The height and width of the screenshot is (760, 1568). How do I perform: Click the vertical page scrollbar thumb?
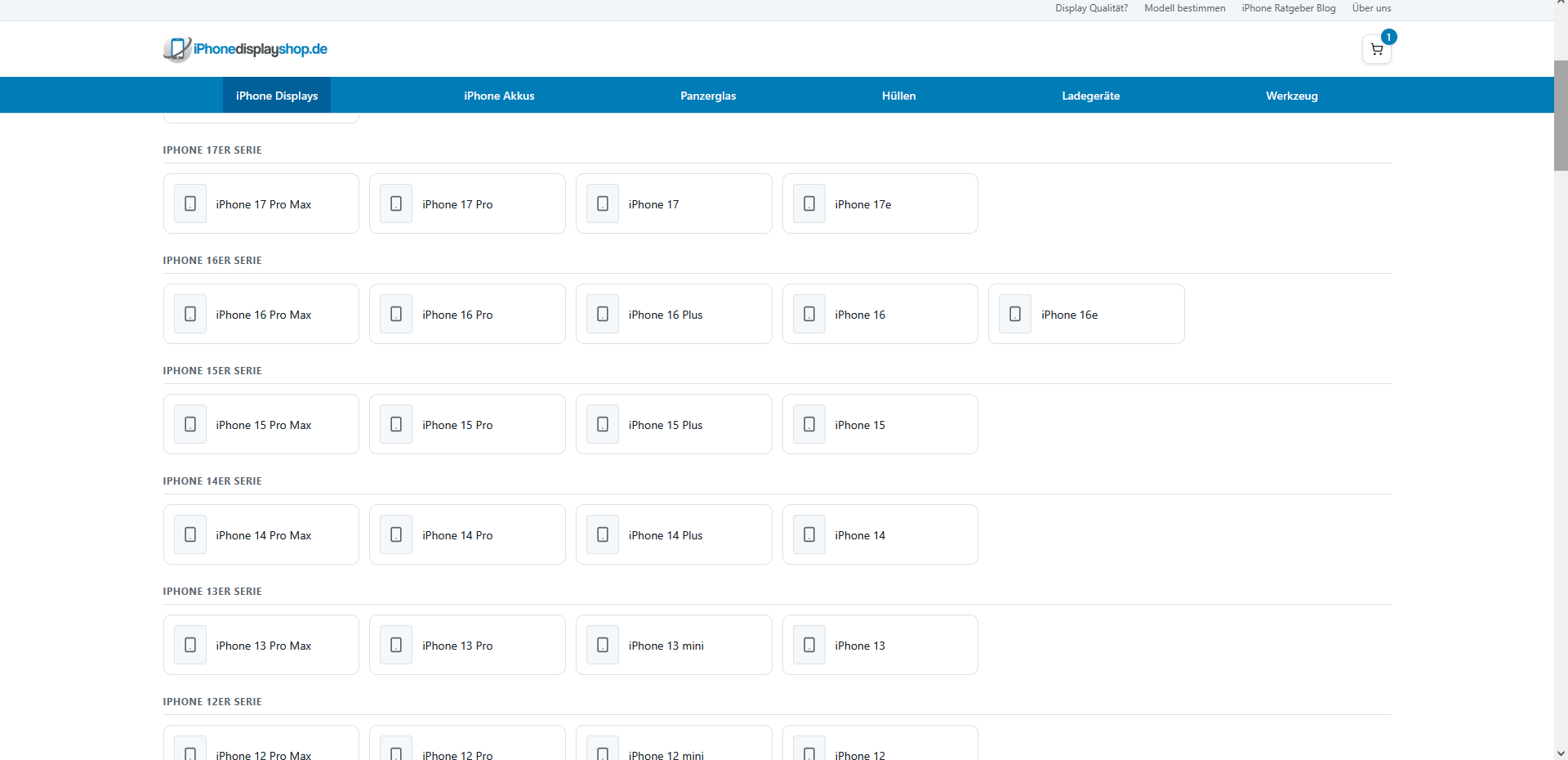(x=1561, y=115)
